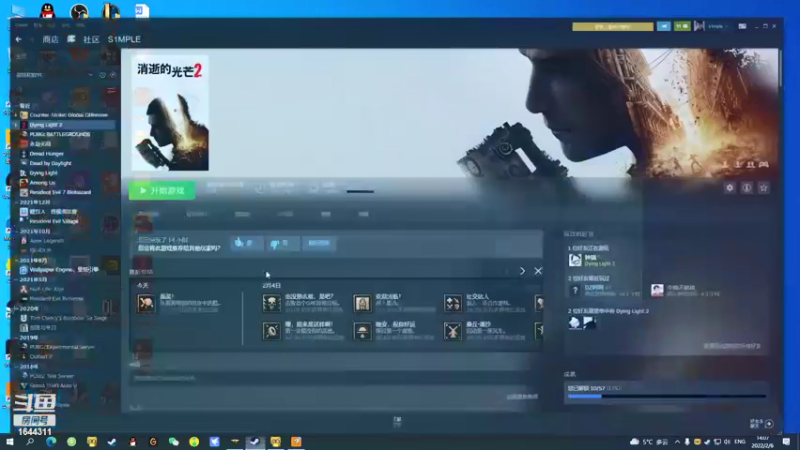Open Microsoft Edge from the taskbar
800x450 pixels.
[51, 442]
